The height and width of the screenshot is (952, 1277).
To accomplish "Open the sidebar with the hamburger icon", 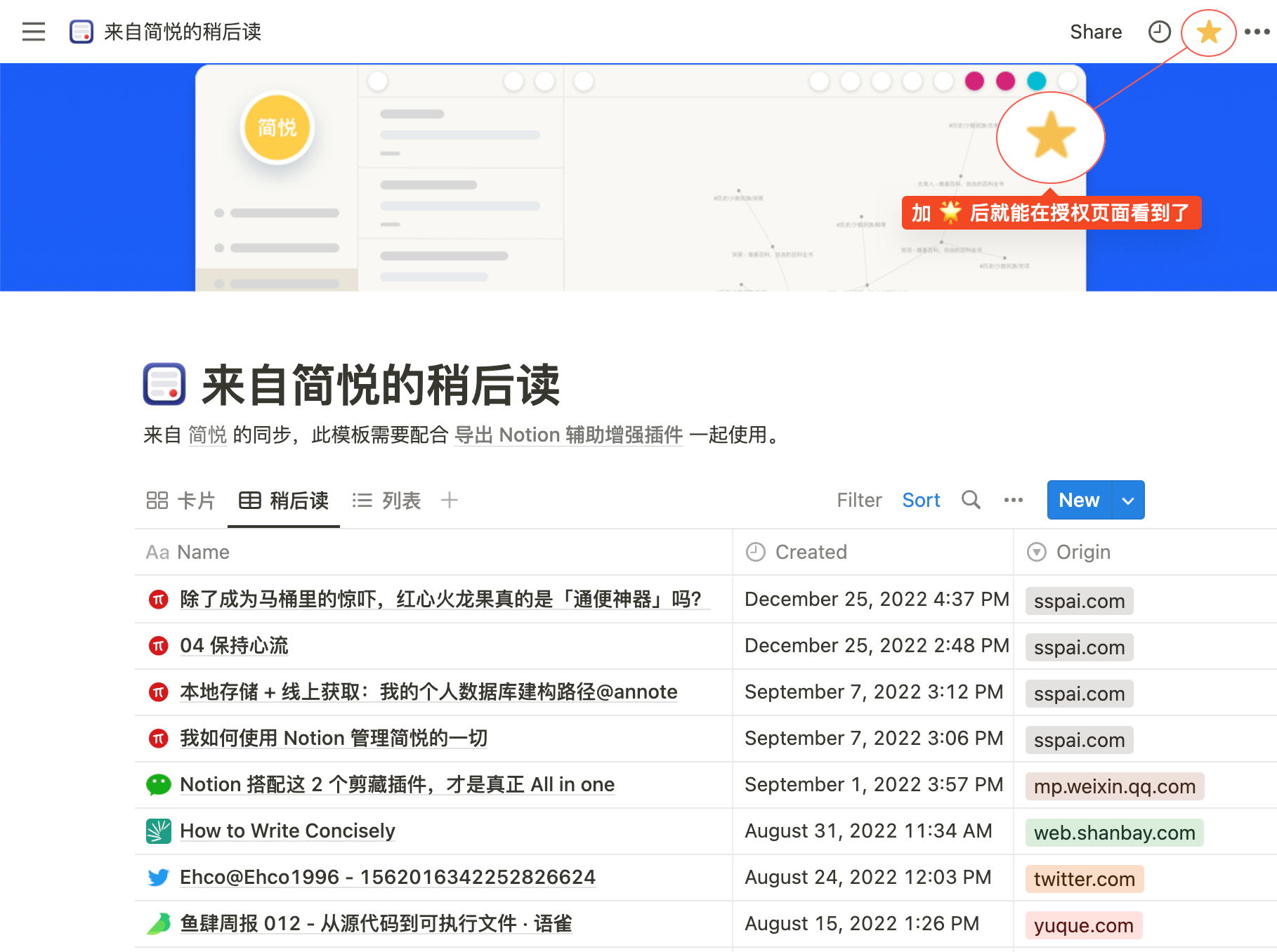I will (x=33, y=32).
